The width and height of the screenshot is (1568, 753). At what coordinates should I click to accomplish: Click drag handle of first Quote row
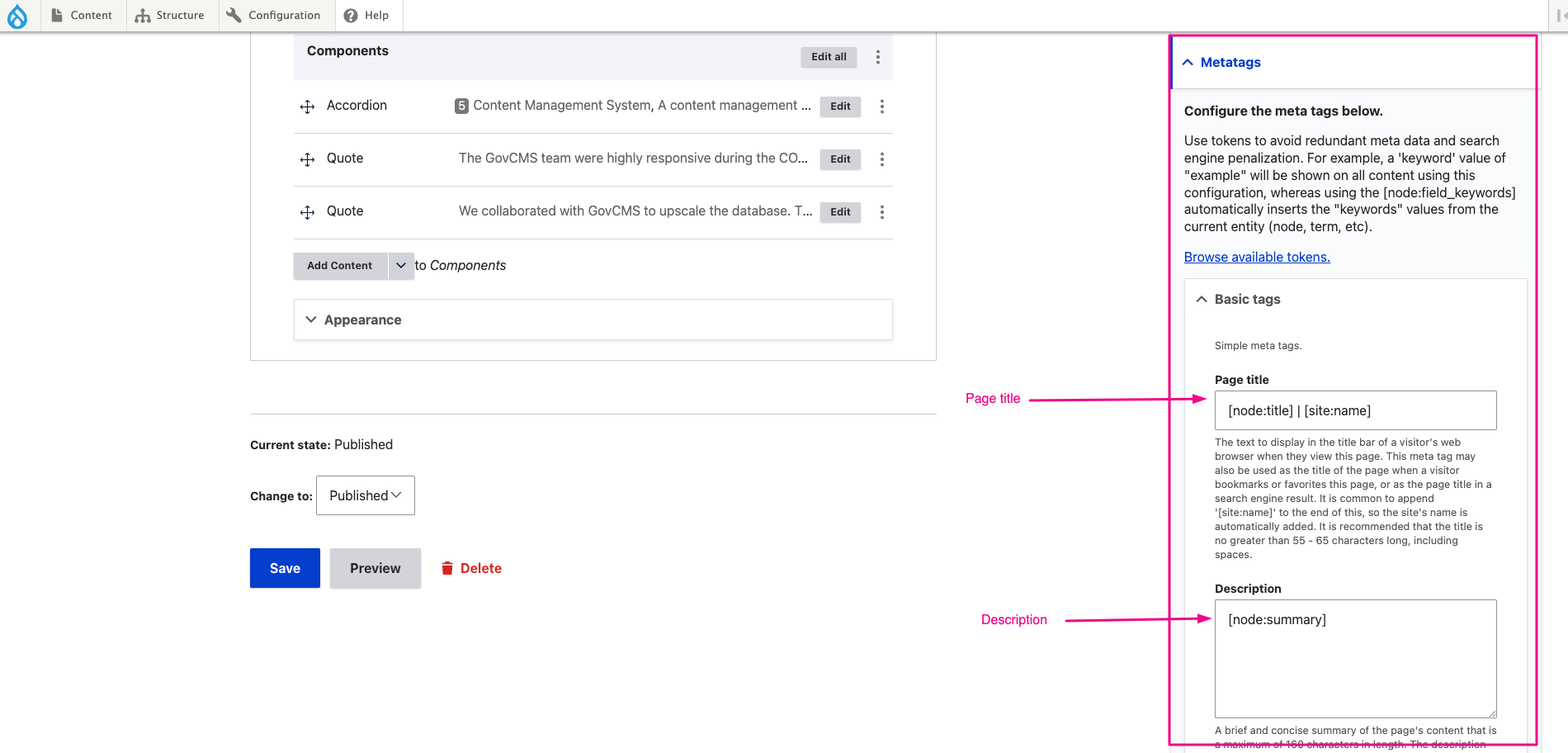pyautogui.click(x=307, y=159)
